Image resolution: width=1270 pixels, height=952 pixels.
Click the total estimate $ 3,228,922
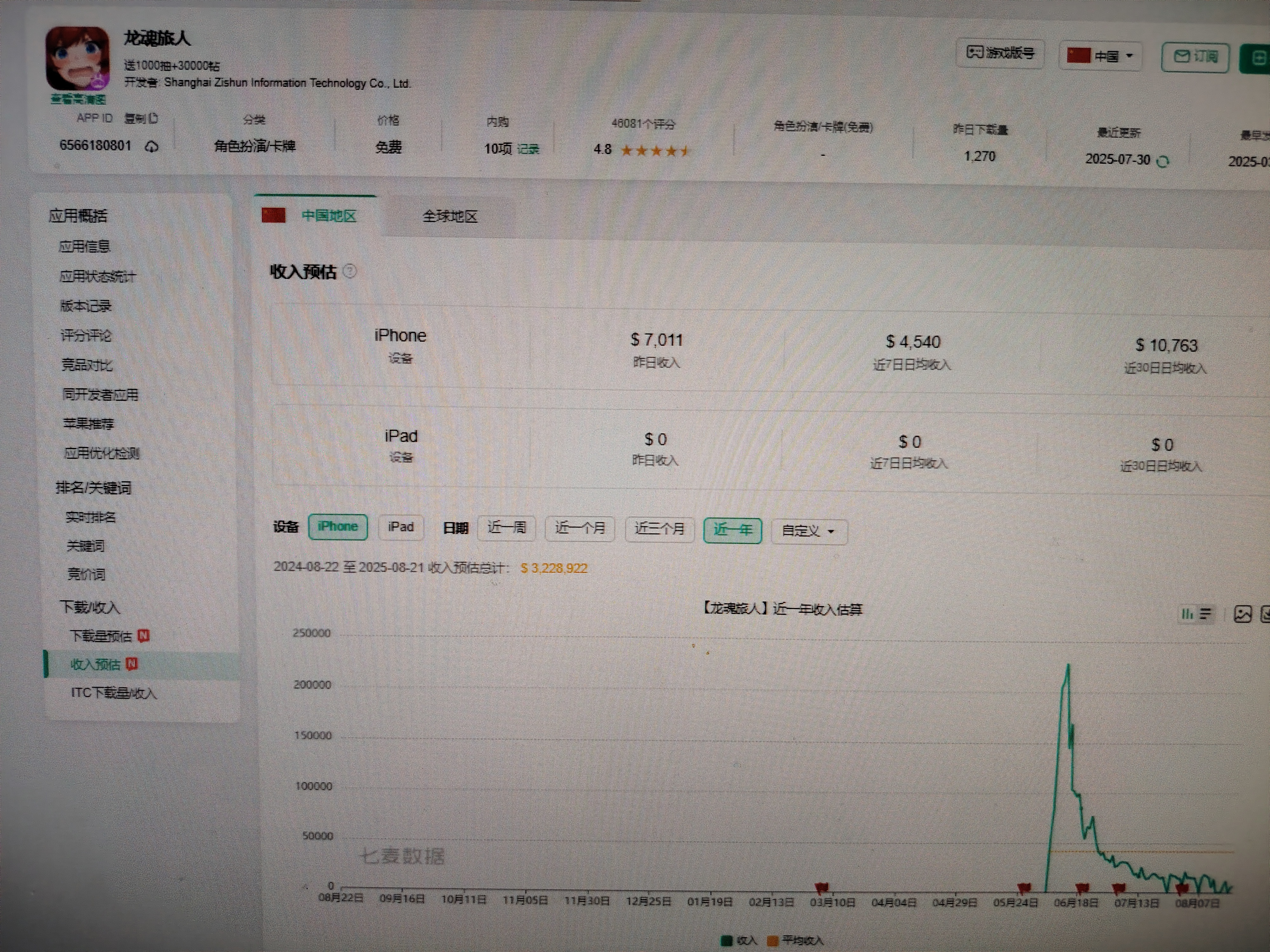coord(554,568)
